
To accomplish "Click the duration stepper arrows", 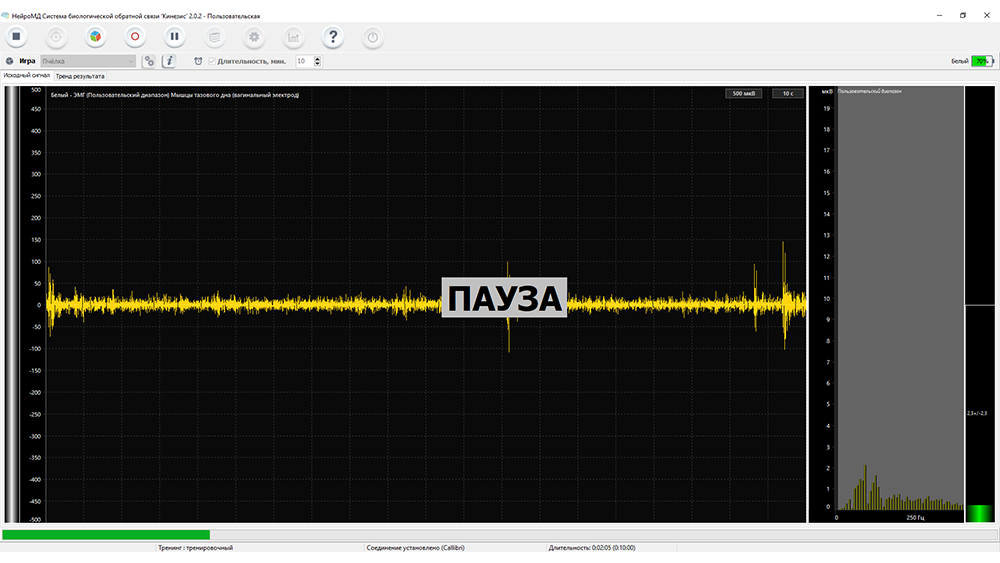I will 318,61.
